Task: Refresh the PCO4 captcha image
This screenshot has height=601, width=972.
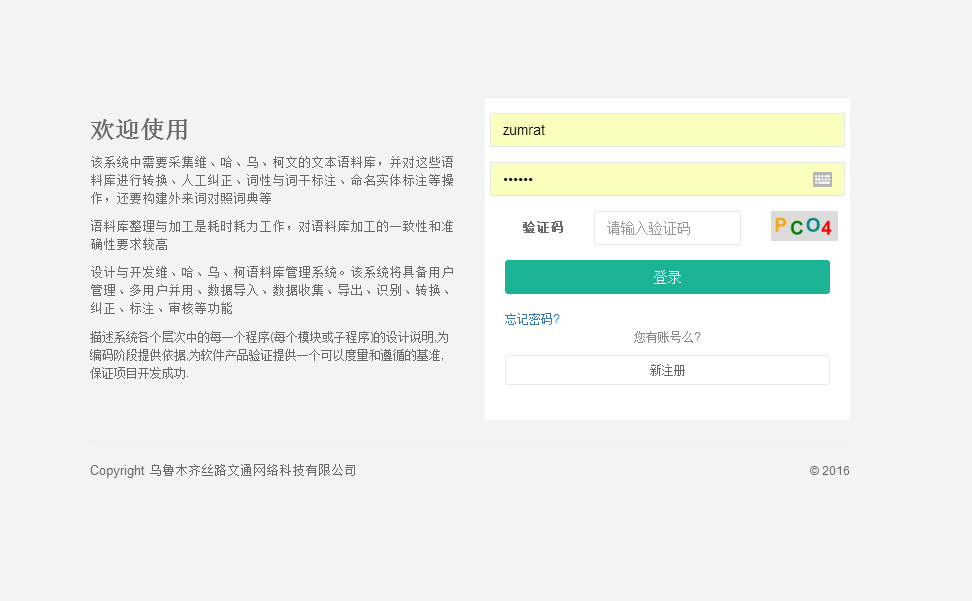Action: coord(804,226)
